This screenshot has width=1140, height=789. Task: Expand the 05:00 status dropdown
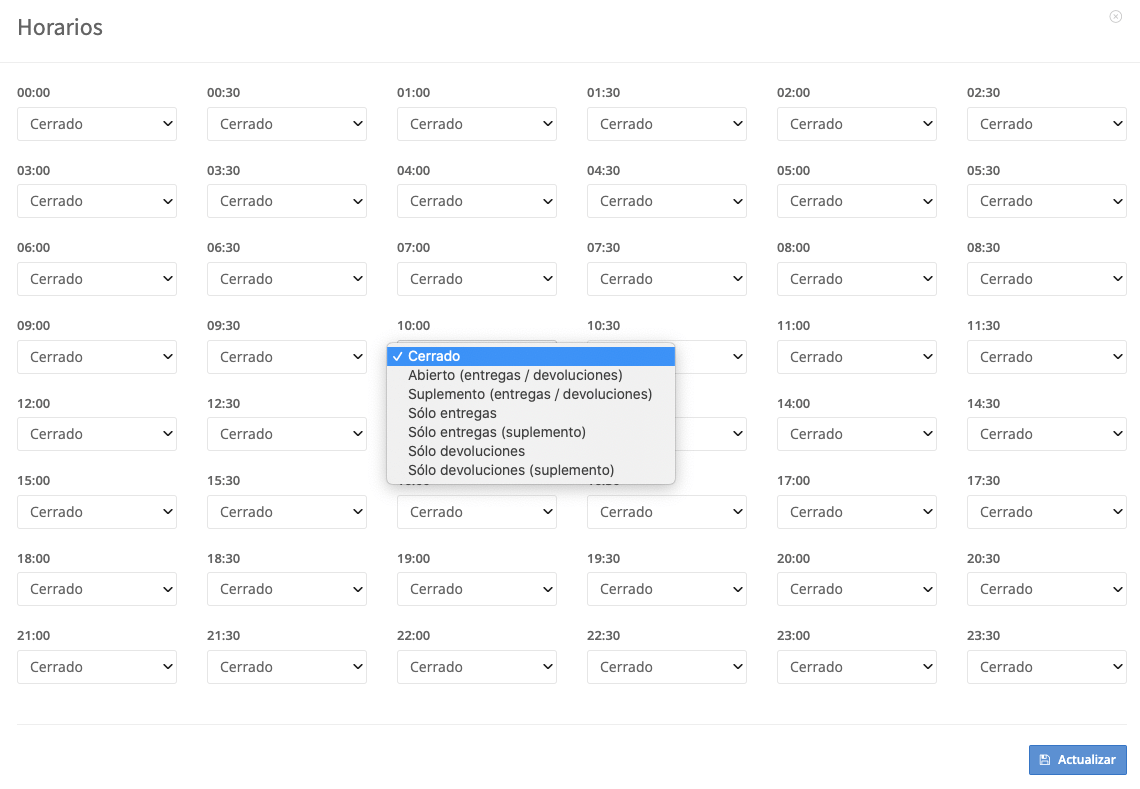tap(856, 201)
